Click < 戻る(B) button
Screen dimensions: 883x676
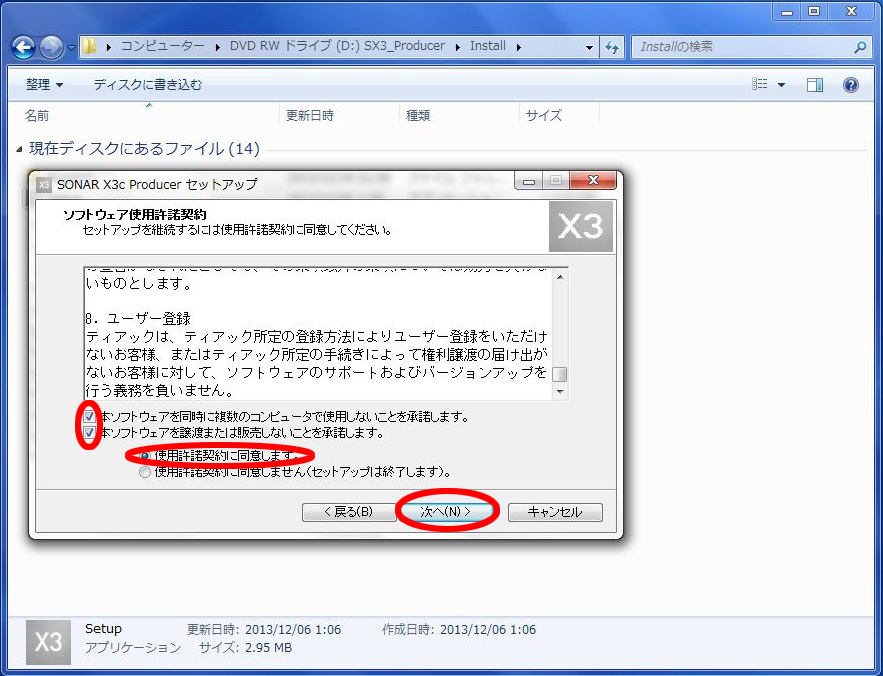(x=349, y=512)
